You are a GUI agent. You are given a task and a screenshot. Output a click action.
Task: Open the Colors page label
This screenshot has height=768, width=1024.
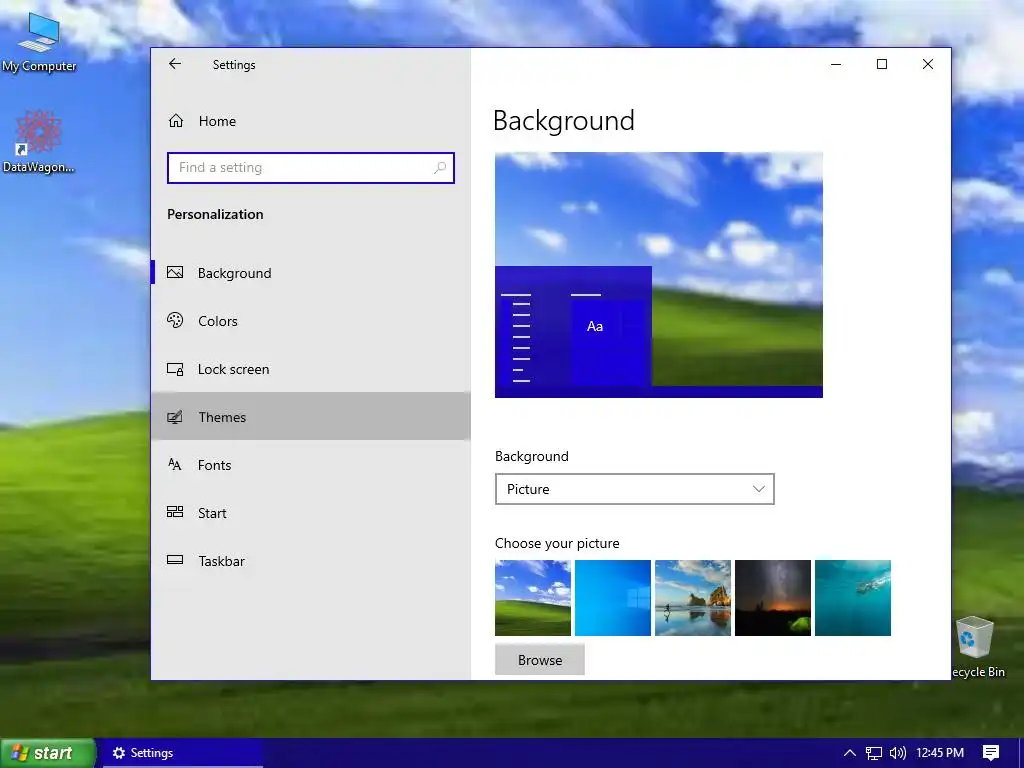coord(218,321)
